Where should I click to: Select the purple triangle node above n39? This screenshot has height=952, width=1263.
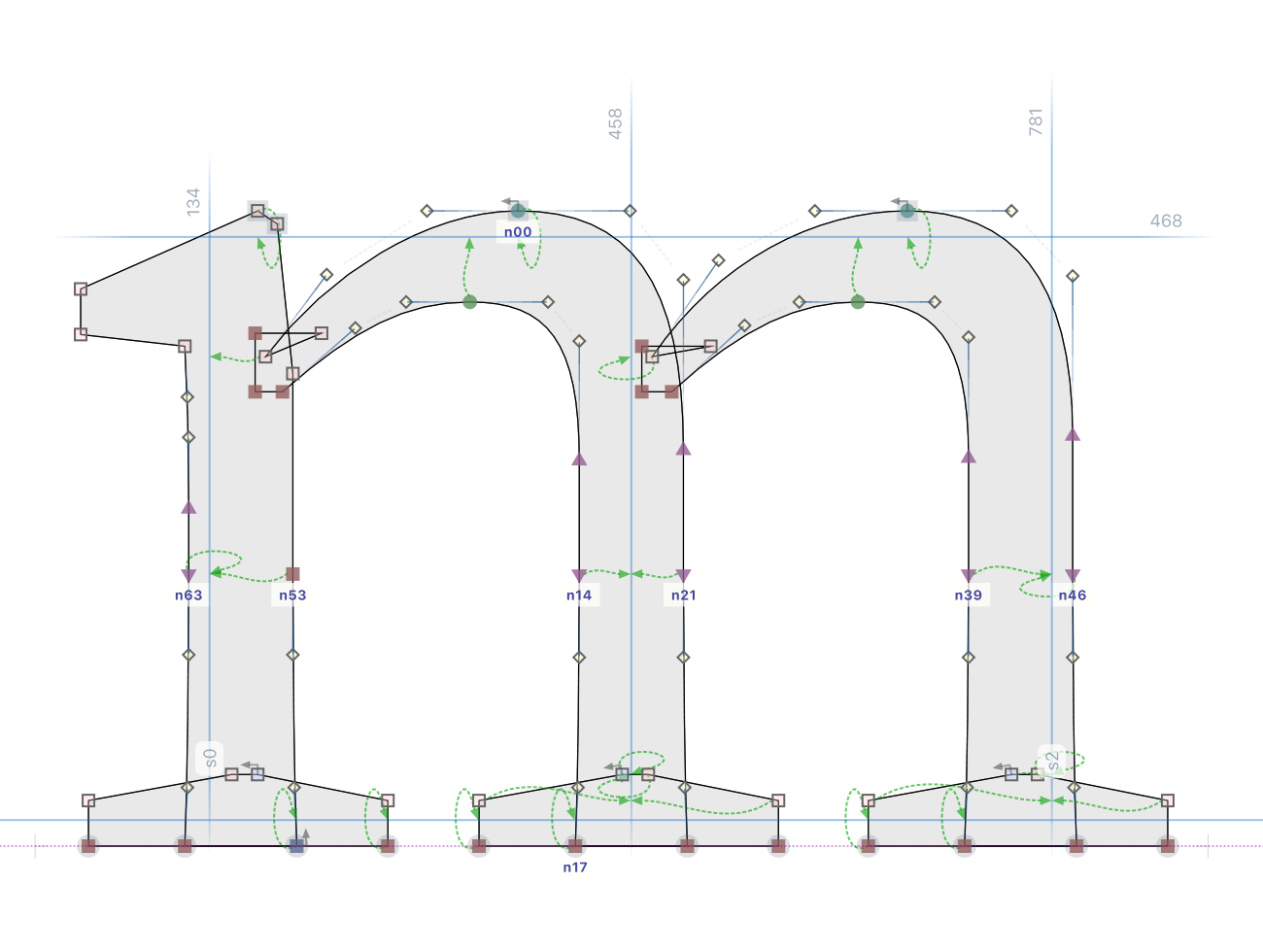[968, 575]
